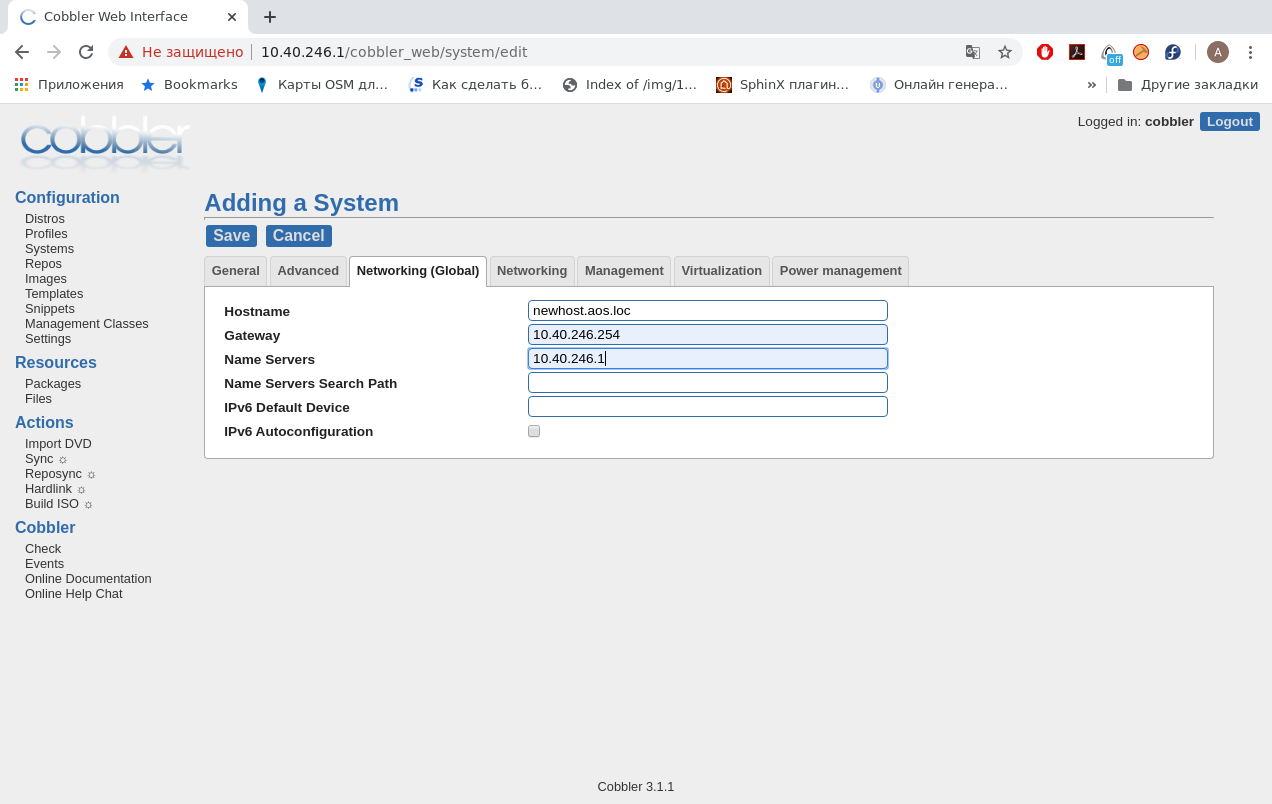The height and width of the screenshot is (804, 1272).
Task: Click the Name Servers Search Path field
Action: (x=707, y=383)
